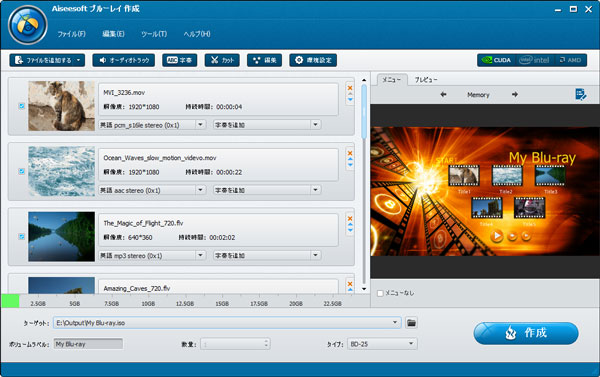Switch to the メニュー tab
Screen dimensions: 600x377
391,80
